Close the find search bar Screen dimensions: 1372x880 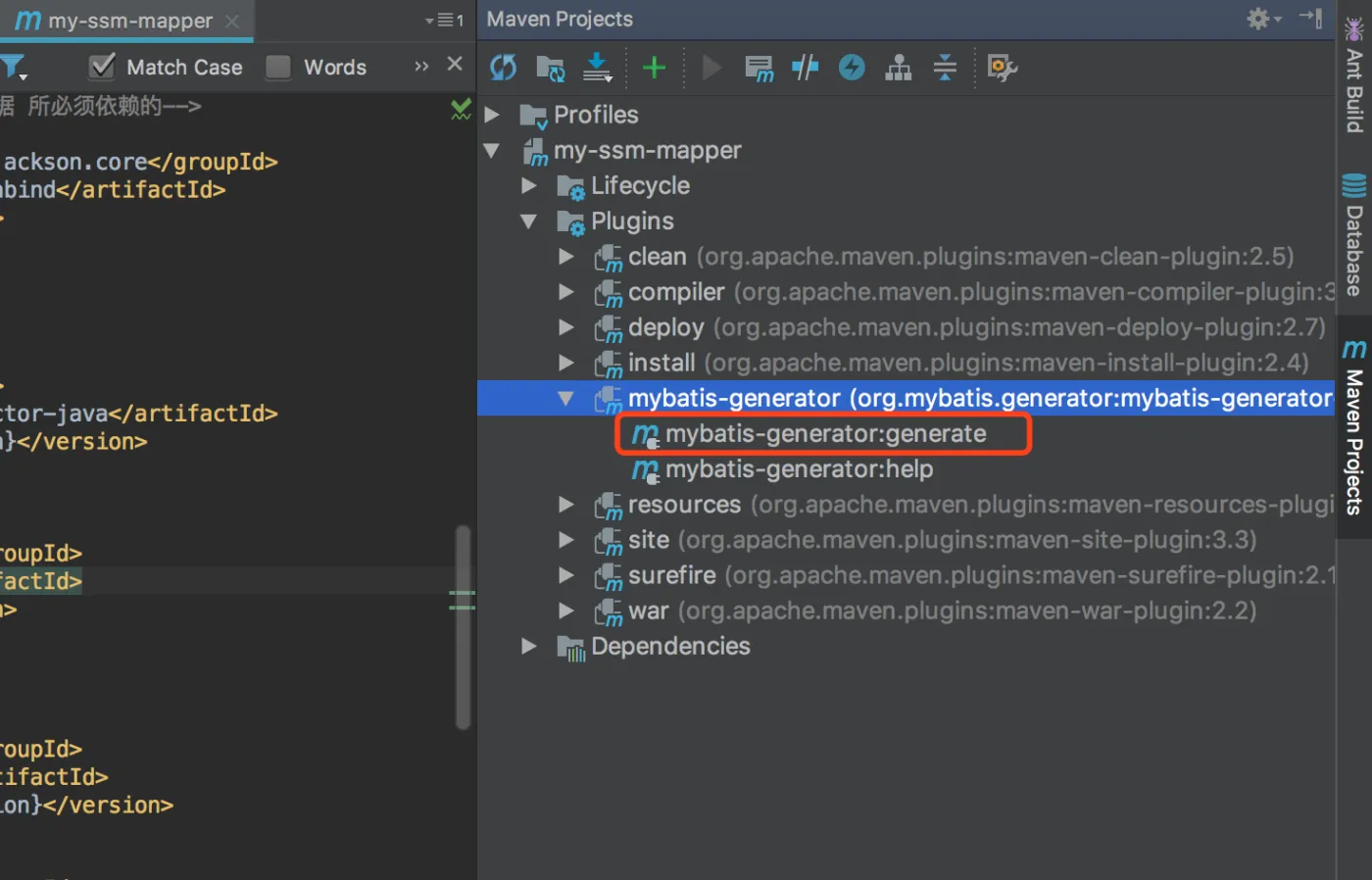455,64
